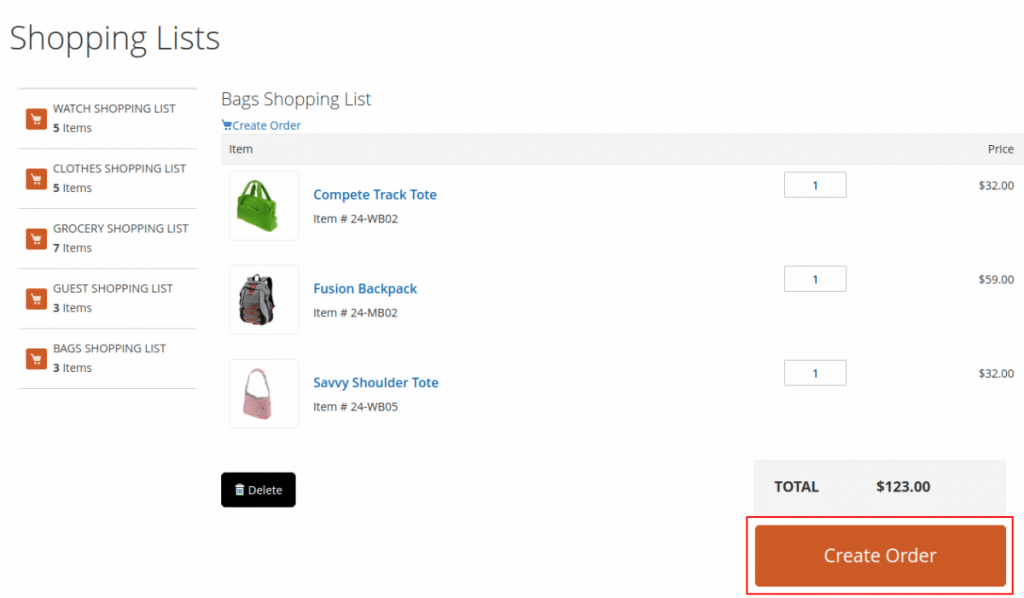This screenshot has width=1024, height=598.
Task: Click the pink Savvy Shoulder Tote thumbnail
Action: [264, 394]
